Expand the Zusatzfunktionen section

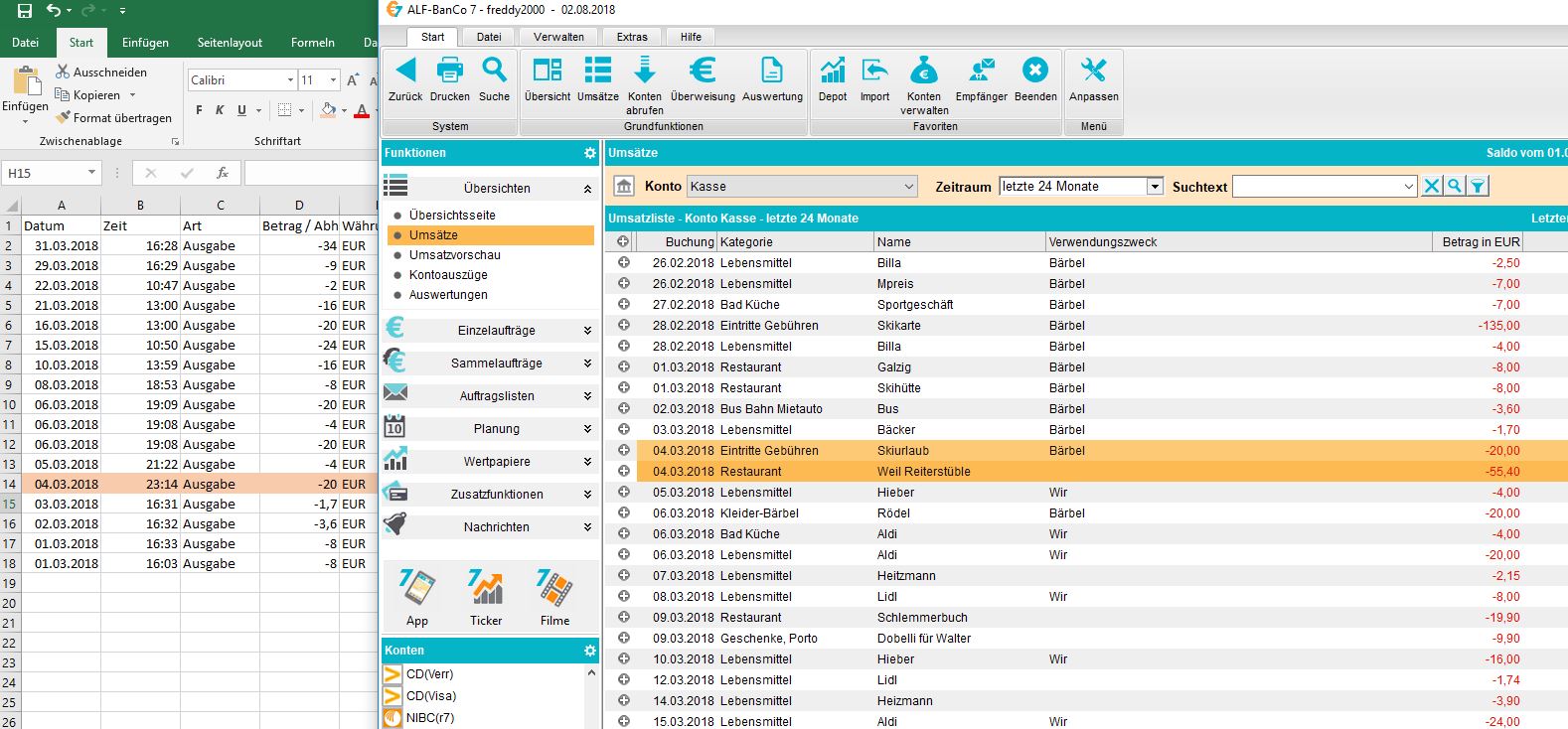(x=587, y=495)
